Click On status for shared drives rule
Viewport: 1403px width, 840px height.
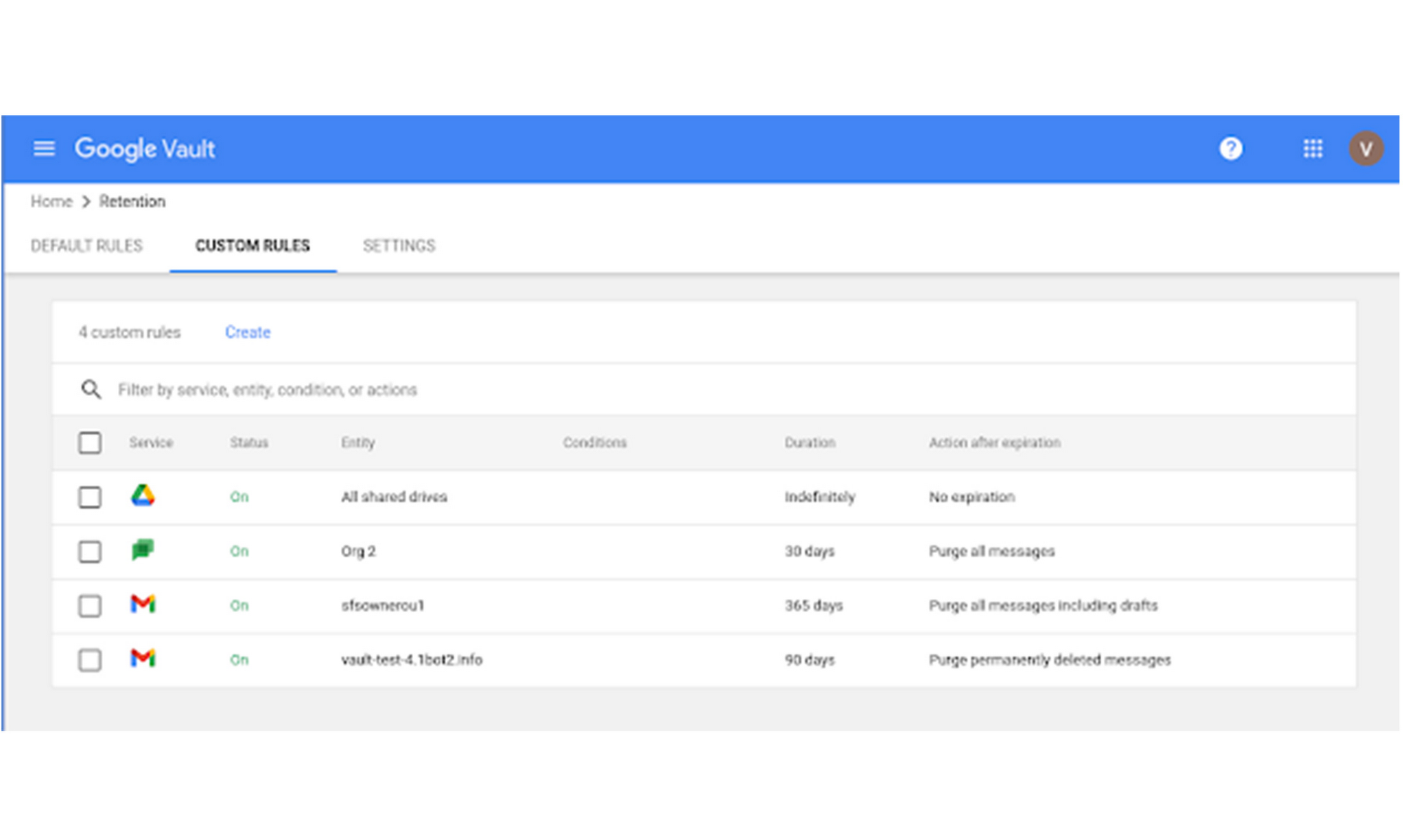point(239,496)
